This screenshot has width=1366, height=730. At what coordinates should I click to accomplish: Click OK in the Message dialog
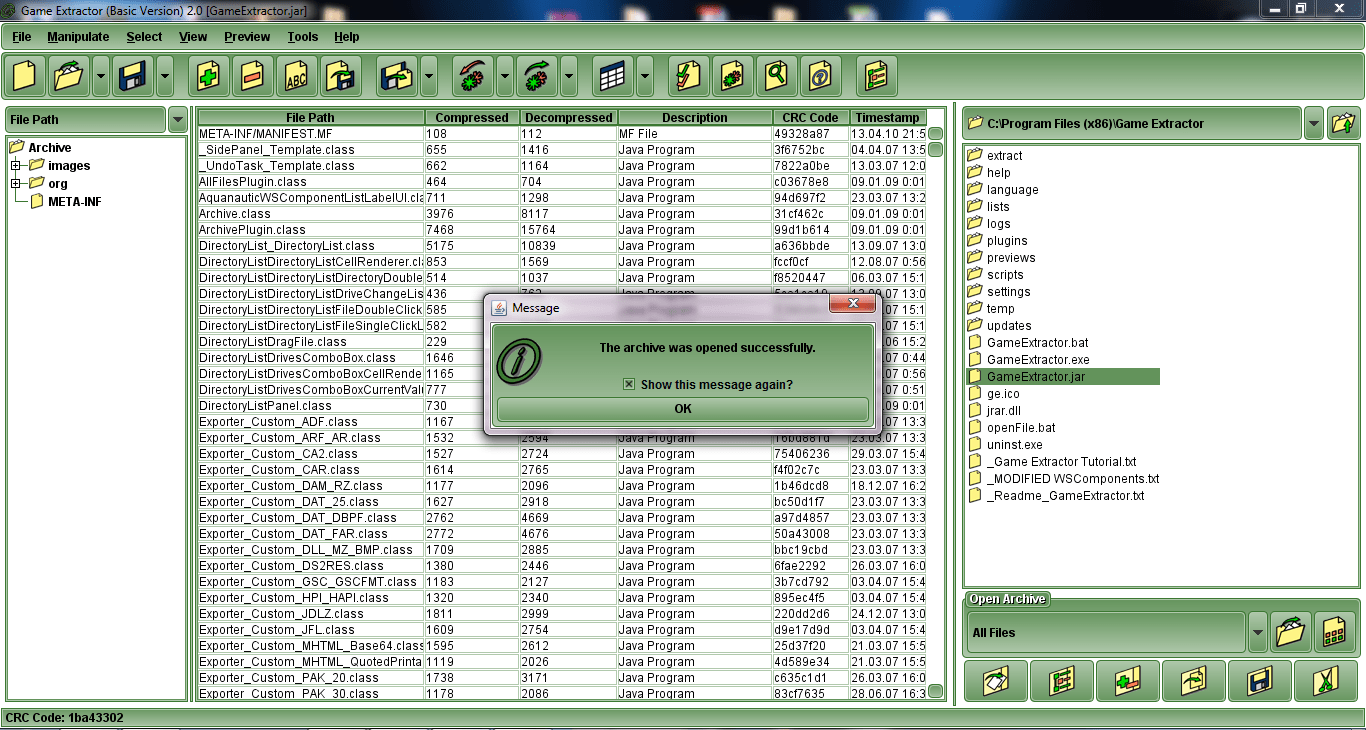coord(683,409)
